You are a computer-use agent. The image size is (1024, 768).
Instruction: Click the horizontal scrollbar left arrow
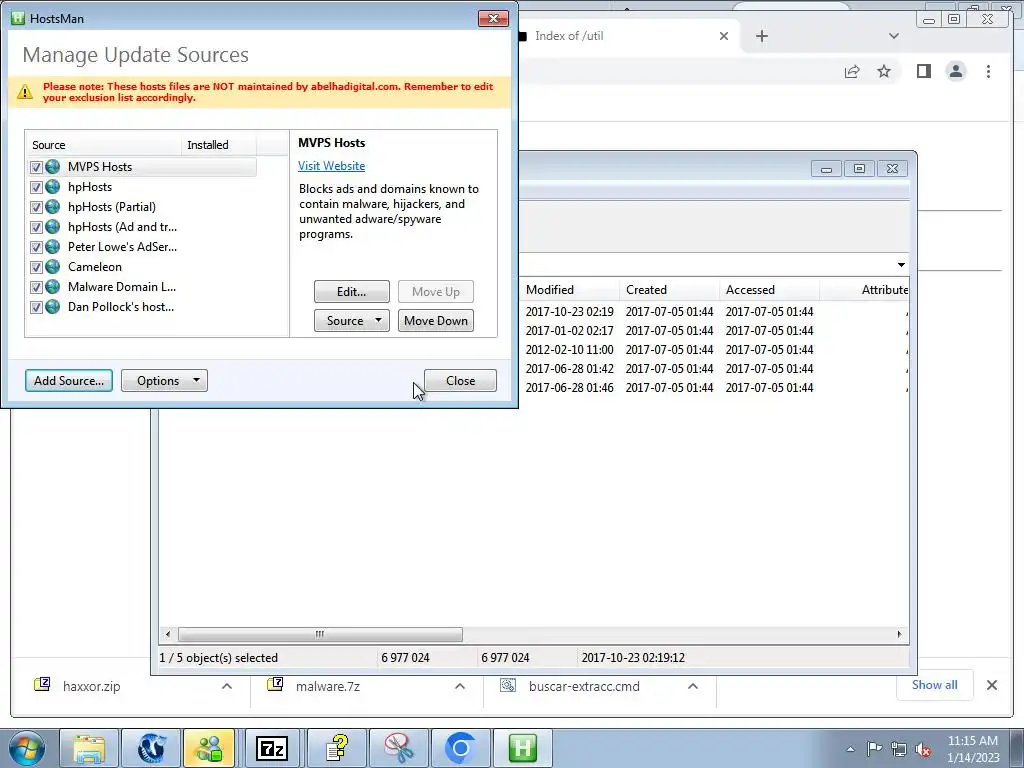click(168, 634)
